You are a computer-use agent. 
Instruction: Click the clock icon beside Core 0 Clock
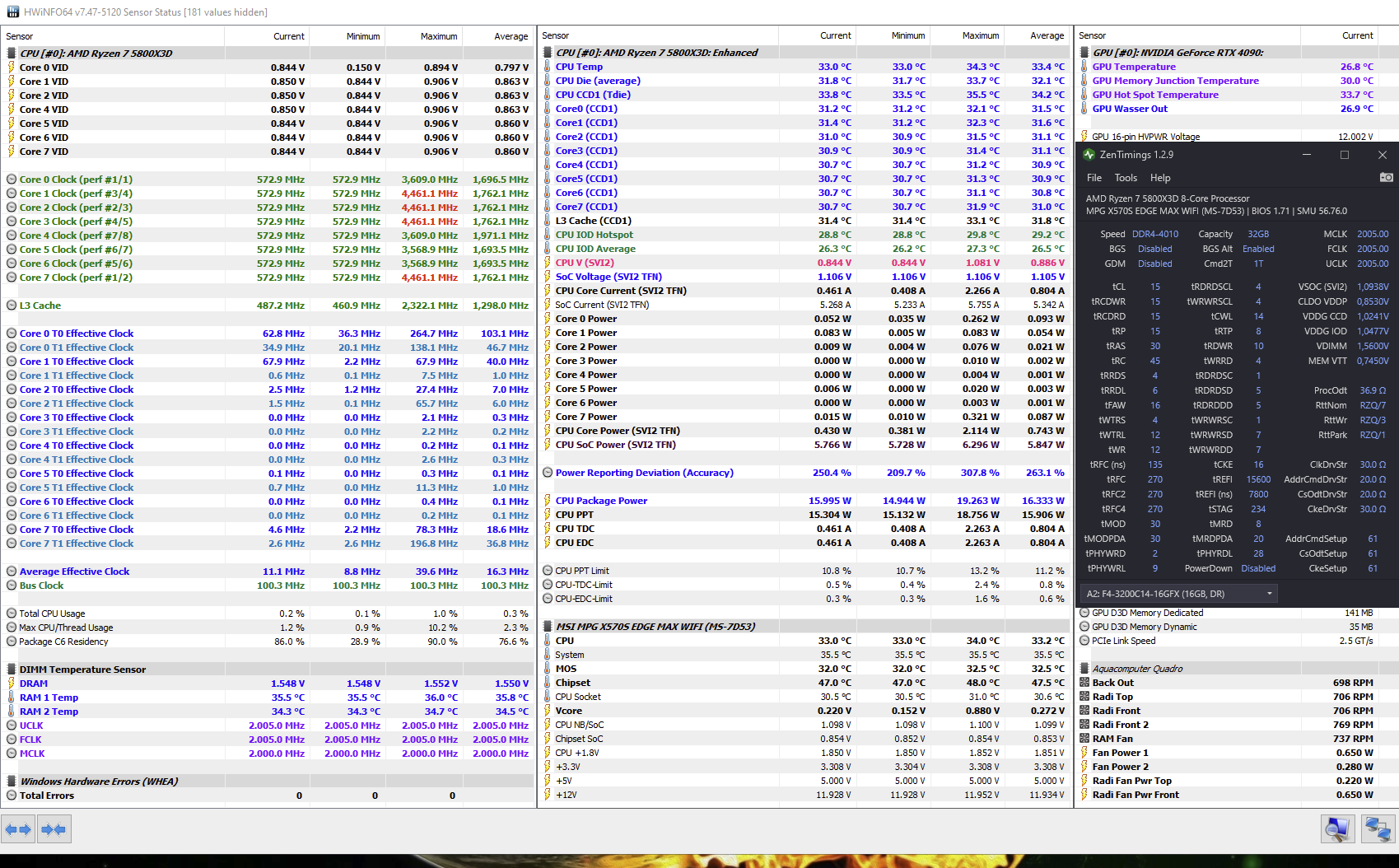(12, 180)
